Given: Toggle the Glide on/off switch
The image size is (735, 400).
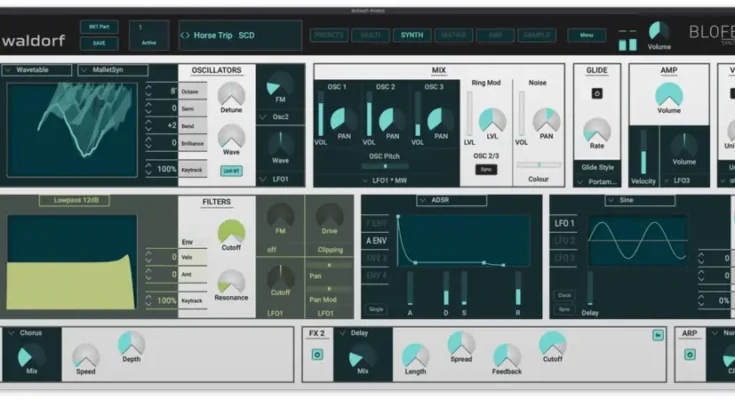Looking at the screenshot, I should click(597, 93).
